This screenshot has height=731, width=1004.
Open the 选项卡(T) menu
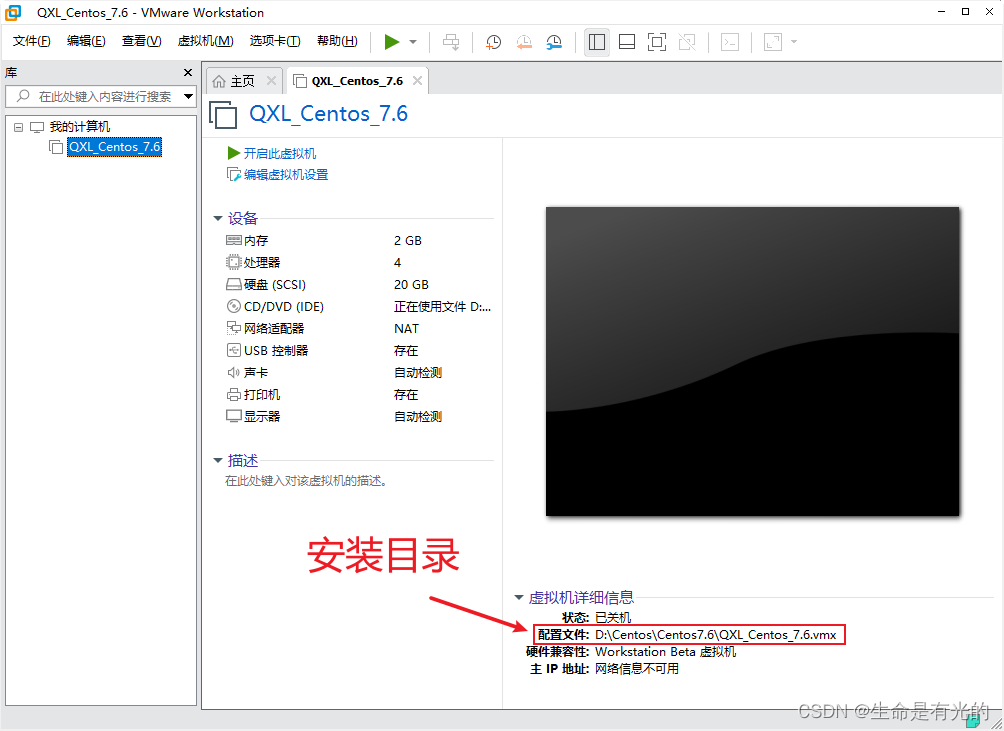[275, 41]
